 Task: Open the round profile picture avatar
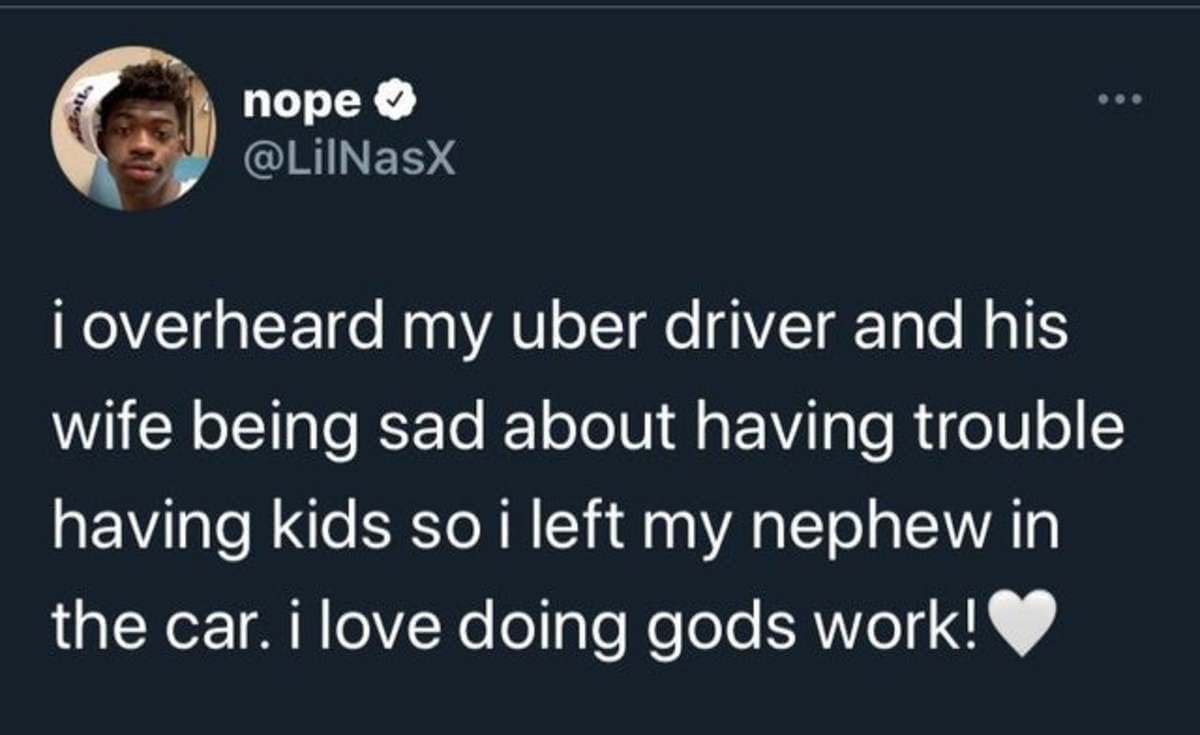133,128
